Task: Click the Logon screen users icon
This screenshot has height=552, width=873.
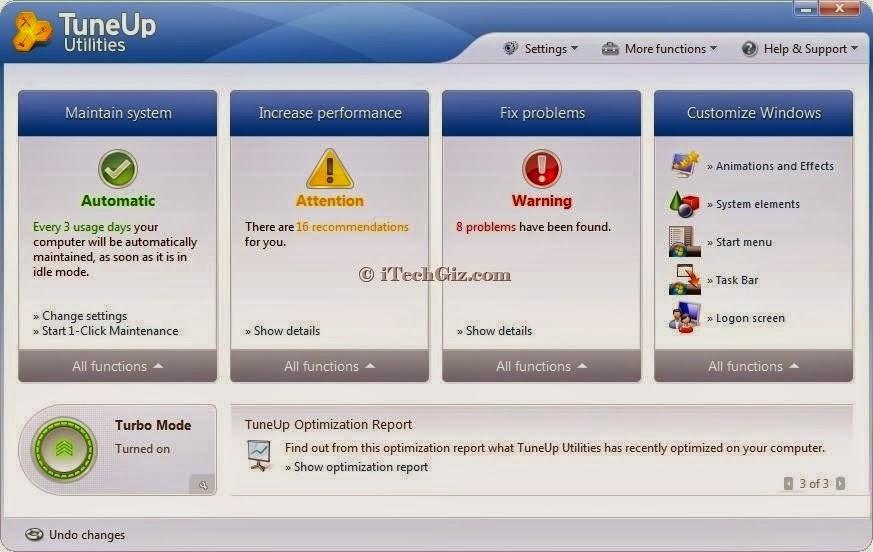Action: click(x=684, y=317)
